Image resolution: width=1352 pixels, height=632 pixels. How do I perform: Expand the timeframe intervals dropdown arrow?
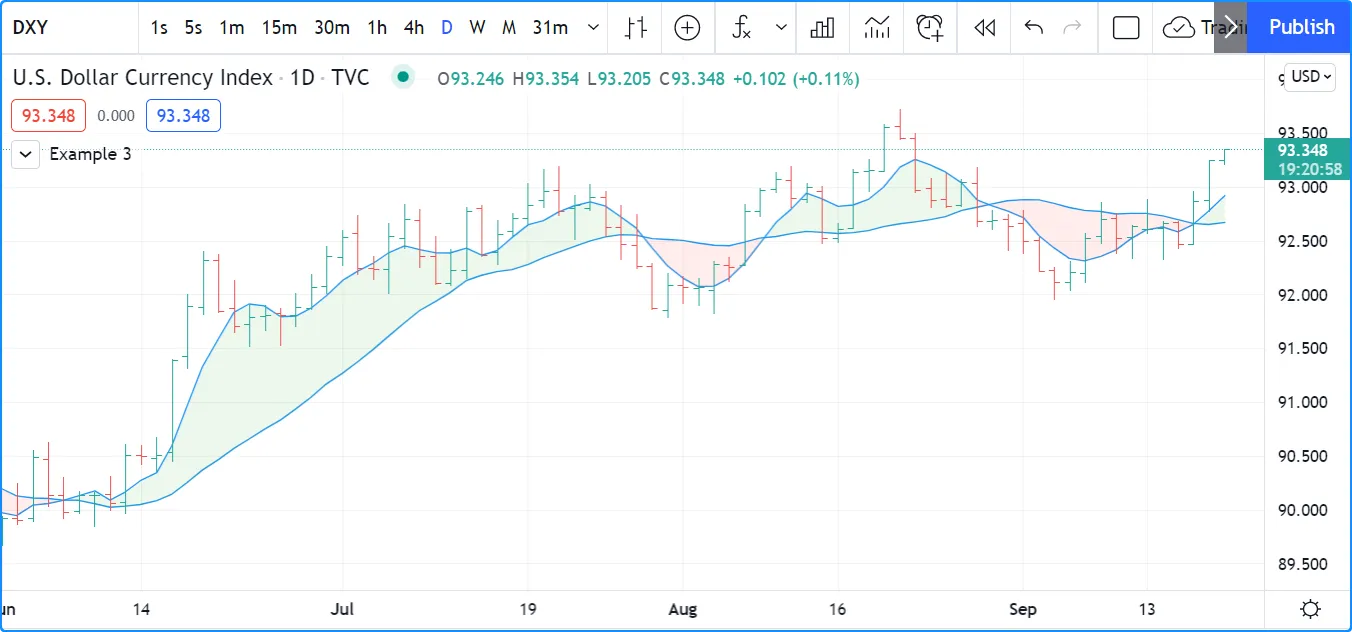(x=594, y=28)
